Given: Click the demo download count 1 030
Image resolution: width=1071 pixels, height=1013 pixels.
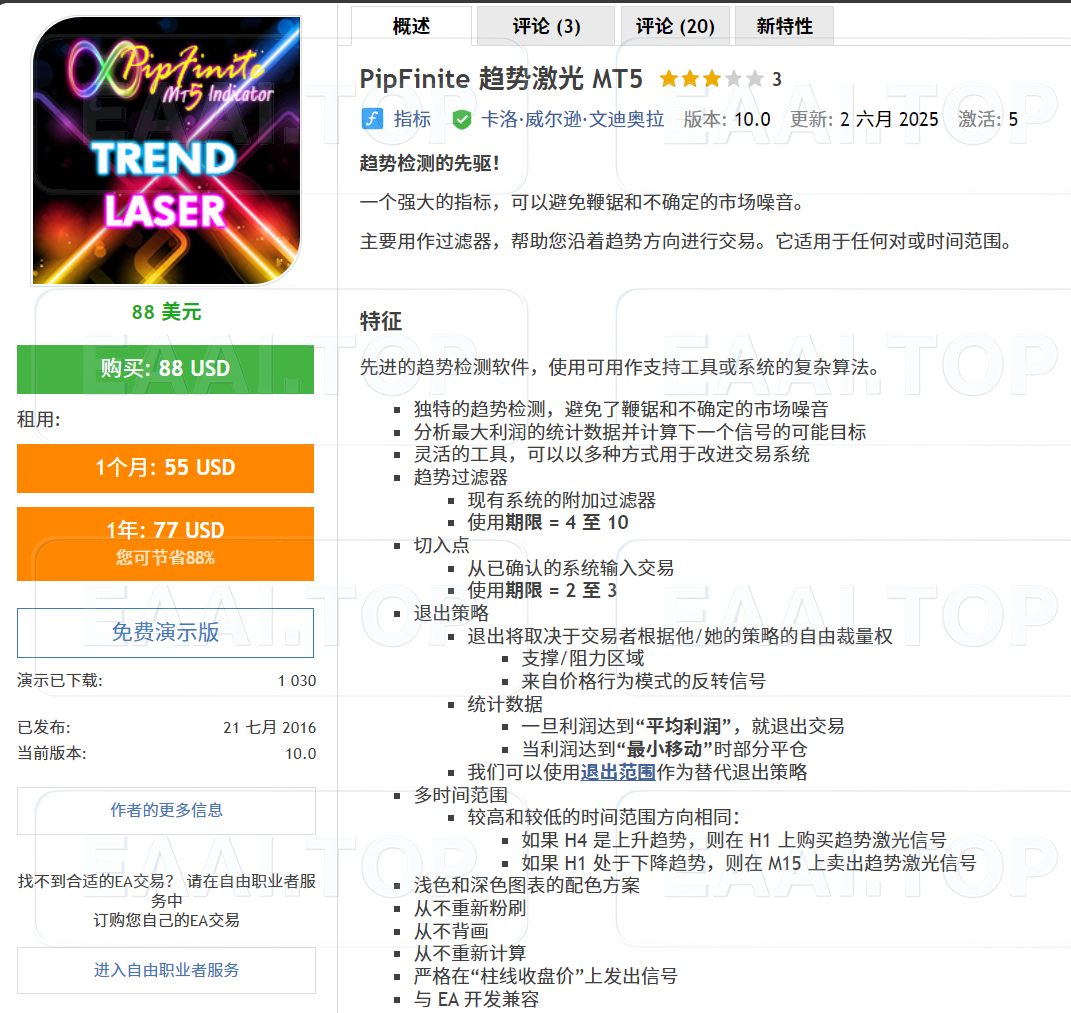Looking at the screenshot, I should (x=297, y=681).
